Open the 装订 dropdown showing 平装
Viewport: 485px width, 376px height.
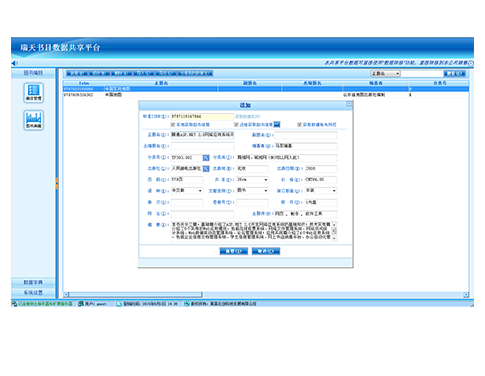click(334, 191)
